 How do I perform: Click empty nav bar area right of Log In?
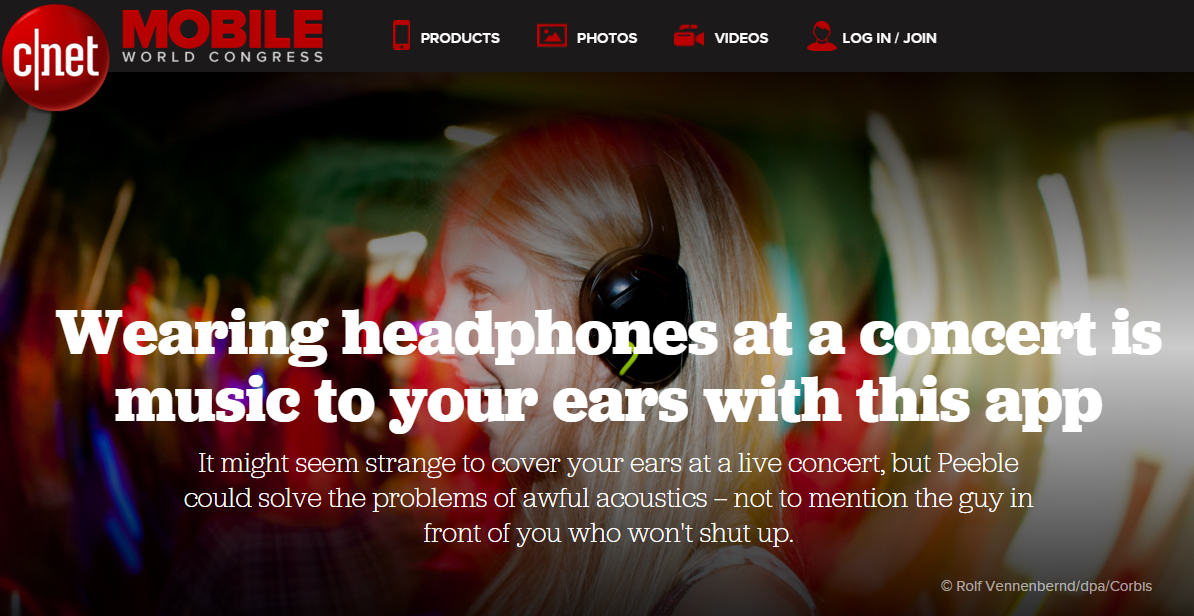click(1066, 36)
